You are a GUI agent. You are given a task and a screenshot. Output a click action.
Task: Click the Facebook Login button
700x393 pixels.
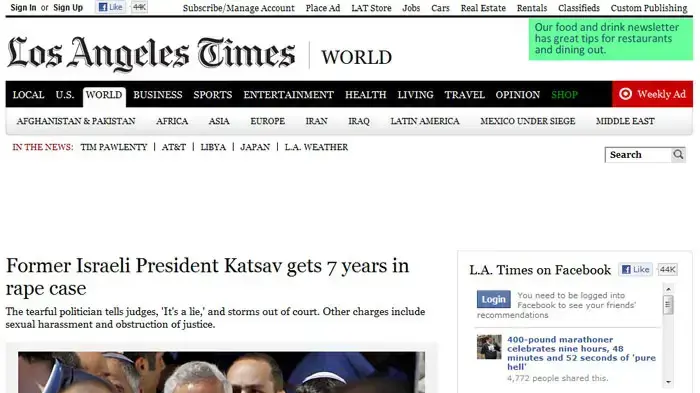(493, 299)
